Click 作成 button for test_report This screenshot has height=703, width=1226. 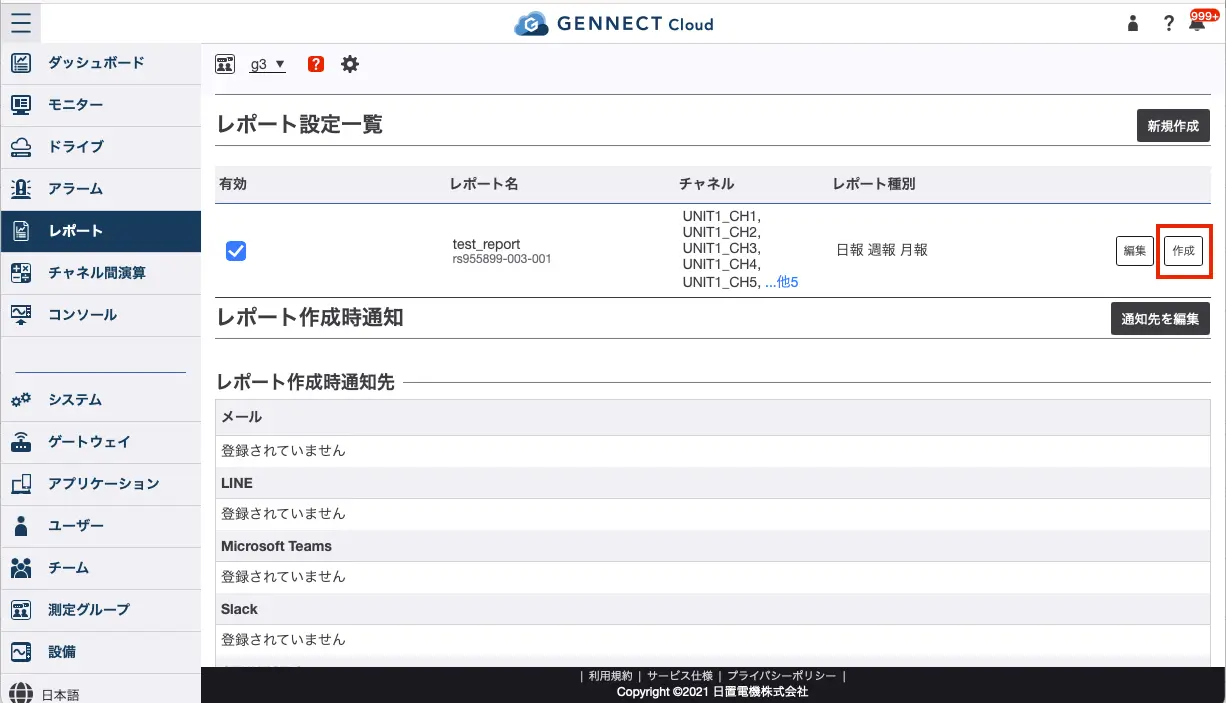click(x=1183, y=251)
